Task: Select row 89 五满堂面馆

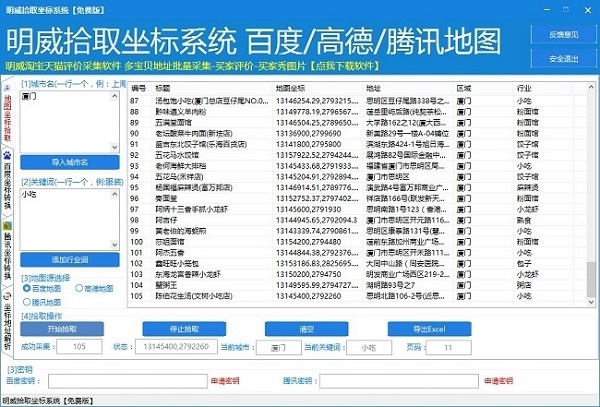Action: coord(357,123)
